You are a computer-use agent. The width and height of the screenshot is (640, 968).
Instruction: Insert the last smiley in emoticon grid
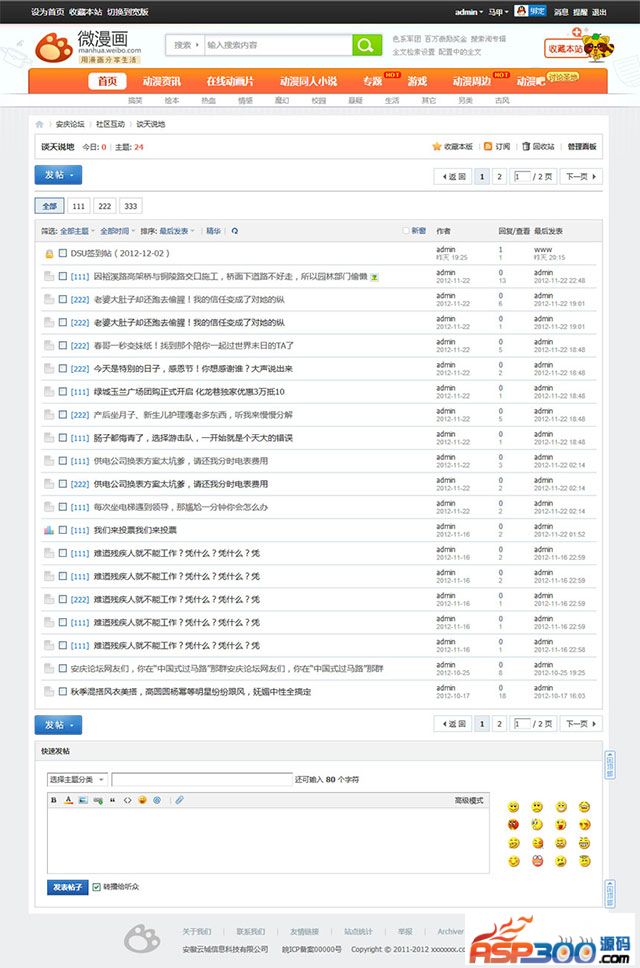[584, 861]
